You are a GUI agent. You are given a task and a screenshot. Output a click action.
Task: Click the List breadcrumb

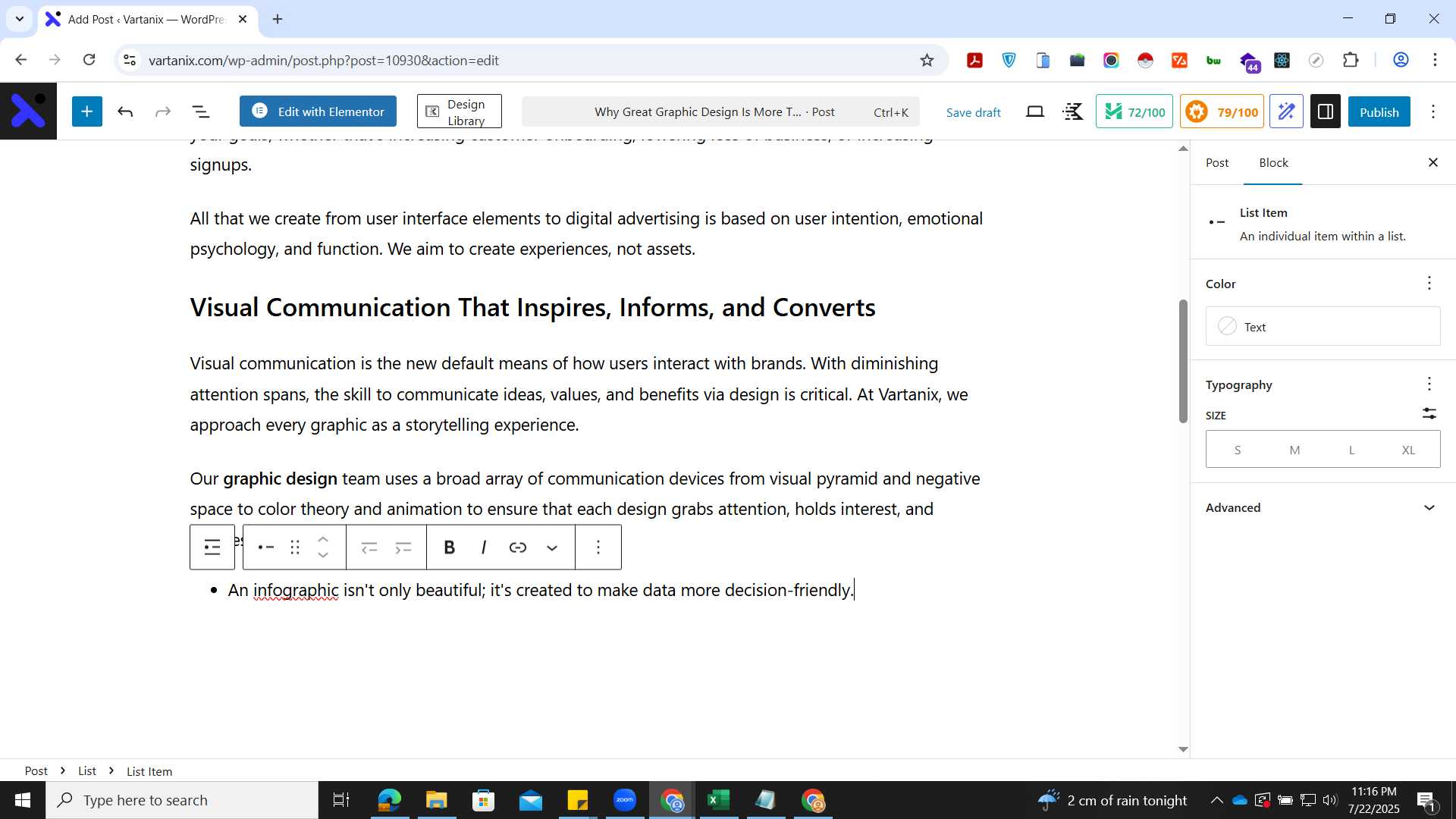click(87, 770)
